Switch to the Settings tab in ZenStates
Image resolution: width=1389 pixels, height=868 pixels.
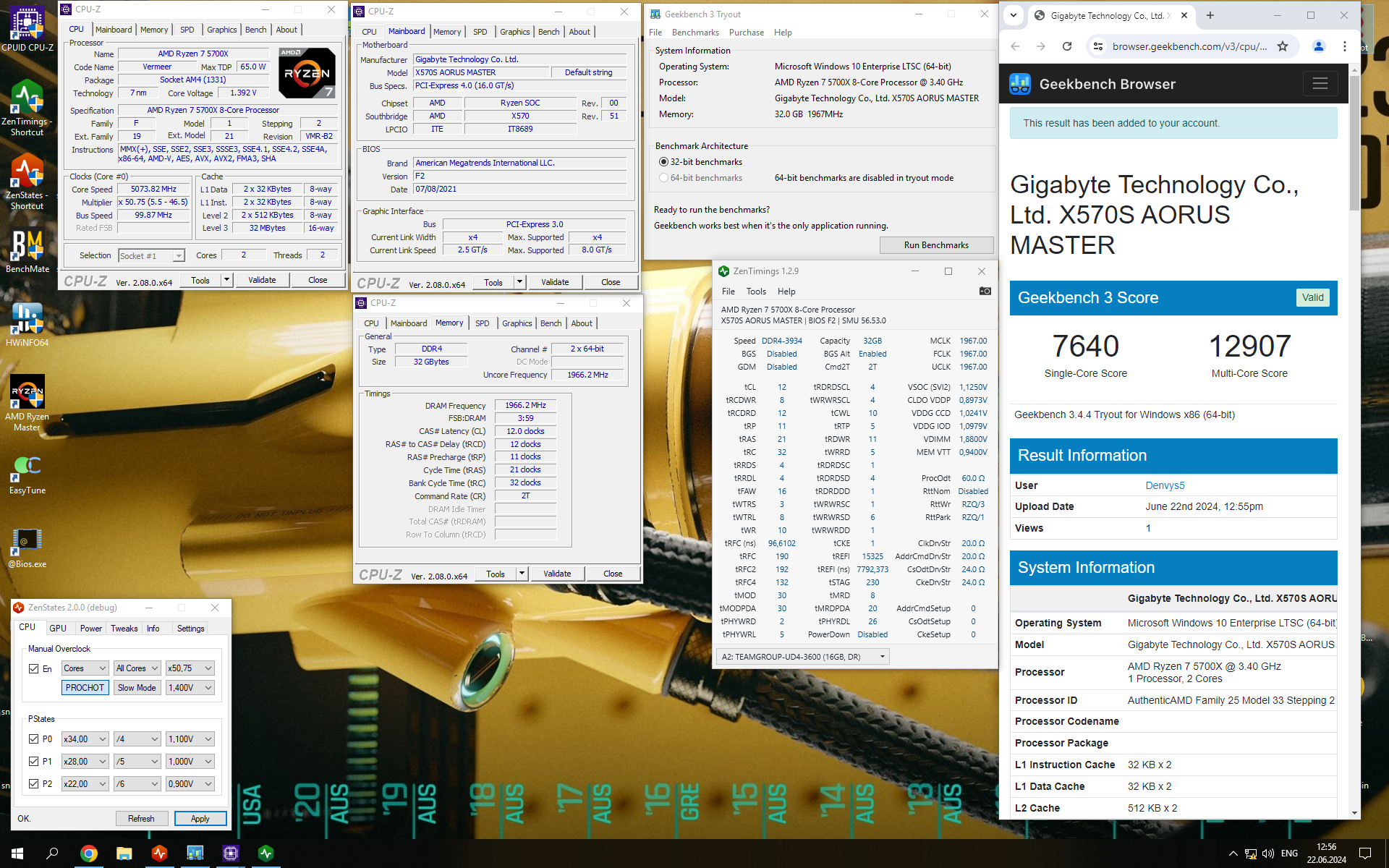(190, 629)
